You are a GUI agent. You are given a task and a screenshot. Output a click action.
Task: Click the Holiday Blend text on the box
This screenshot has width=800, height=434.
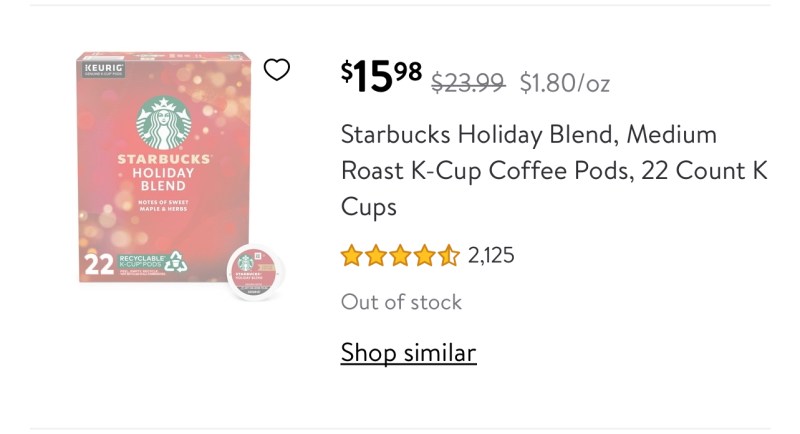(x=164, y=179)
